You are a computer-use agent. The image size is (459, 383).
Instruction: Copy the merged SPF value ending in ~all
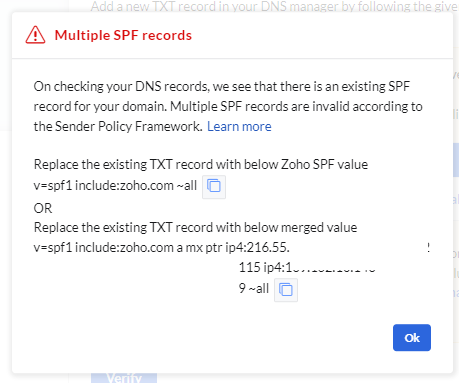[x=286, y=290]
